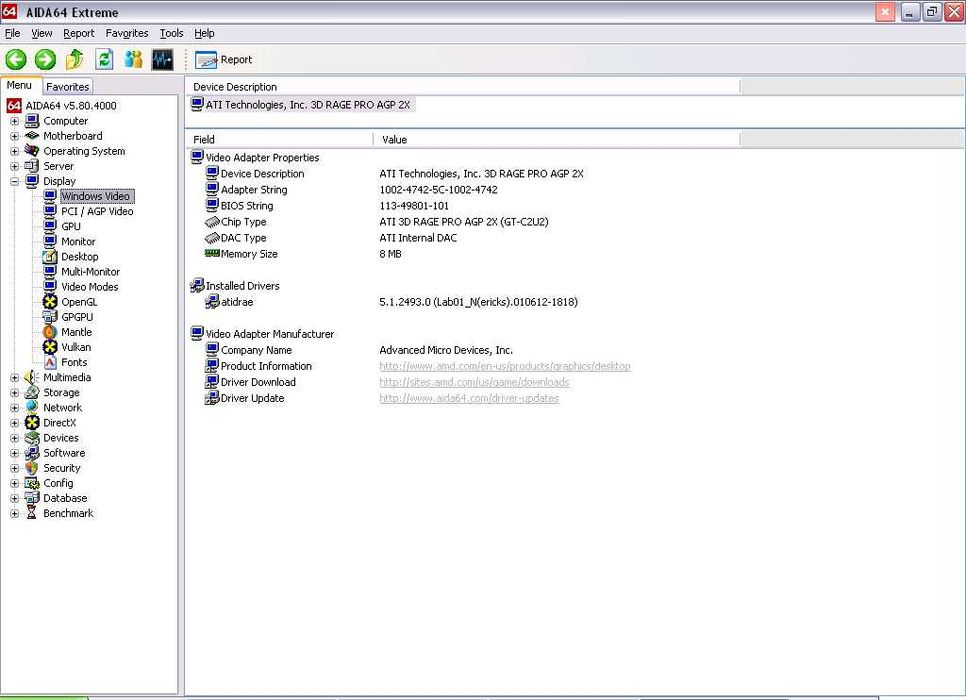The image size is (966, 700).
Task: Expand the Devices tree node
Action: 15,438
